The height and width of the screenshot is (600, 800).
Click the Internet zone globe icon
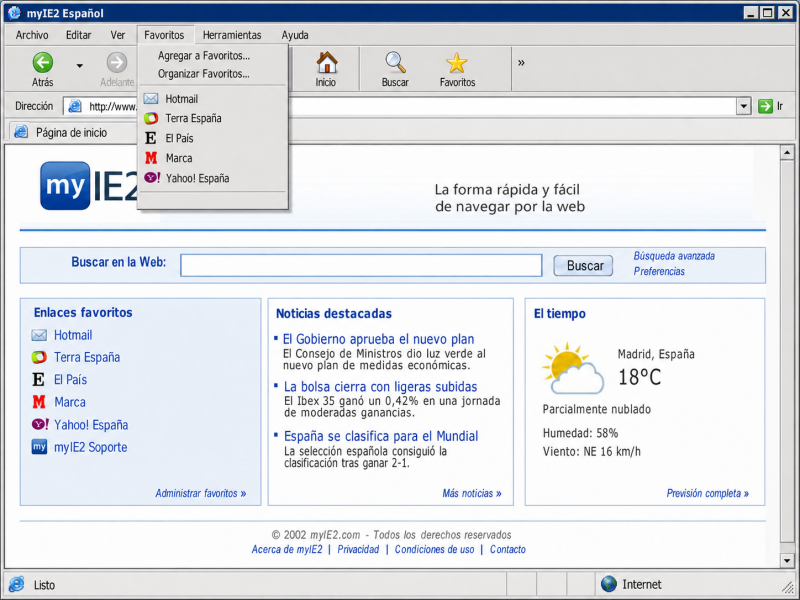(608, 584)
